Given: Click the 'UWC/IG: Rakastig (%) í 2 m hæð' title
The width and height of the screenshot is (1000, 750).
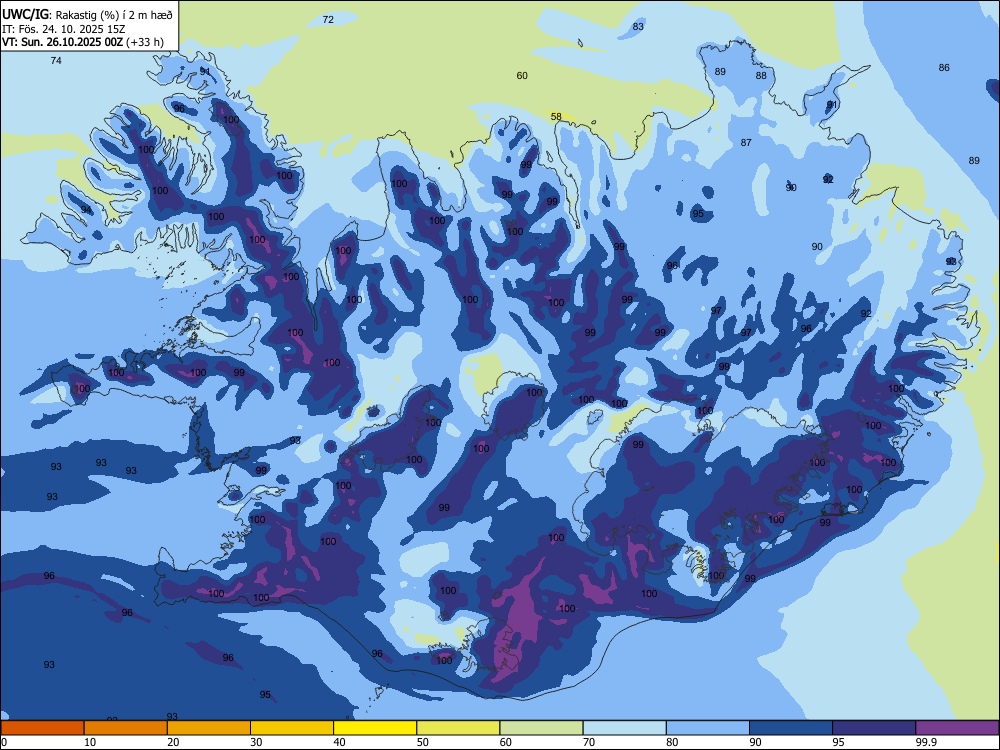Looking at the screenshot, I should pyautogui.click(x=87, y=14).
